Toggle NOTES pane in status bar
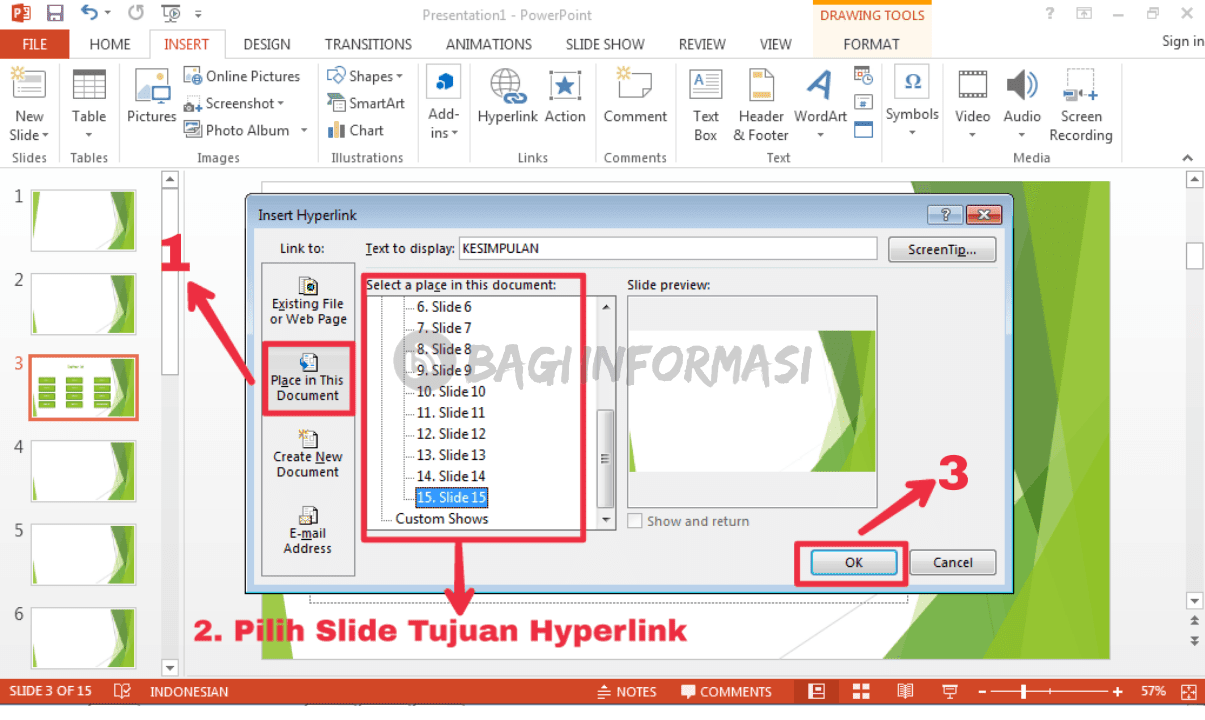The image size is (1205, 720). pyautogui.click(x=627, y=691)
